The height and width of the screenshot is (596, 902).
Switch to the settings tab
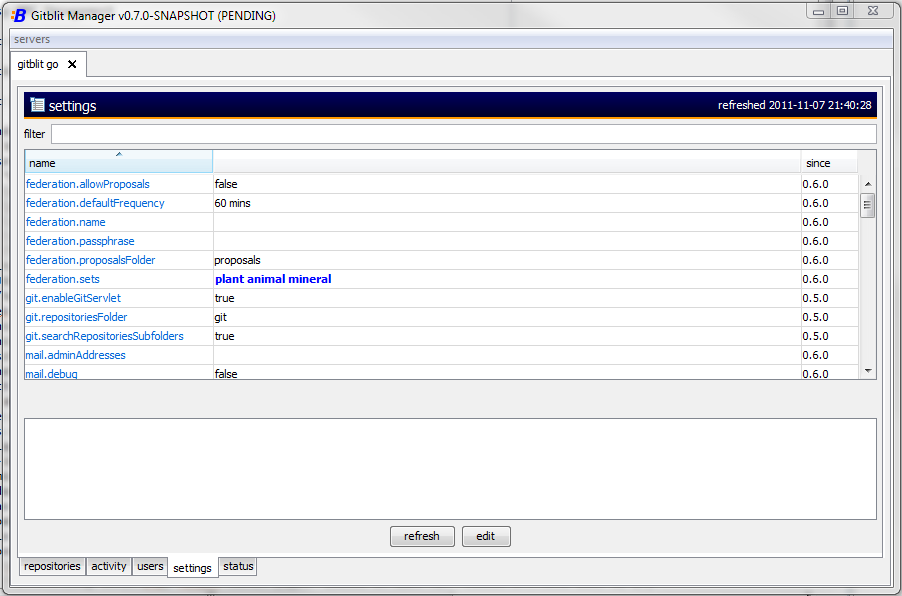pyautogui.click(x=193, y=568)
